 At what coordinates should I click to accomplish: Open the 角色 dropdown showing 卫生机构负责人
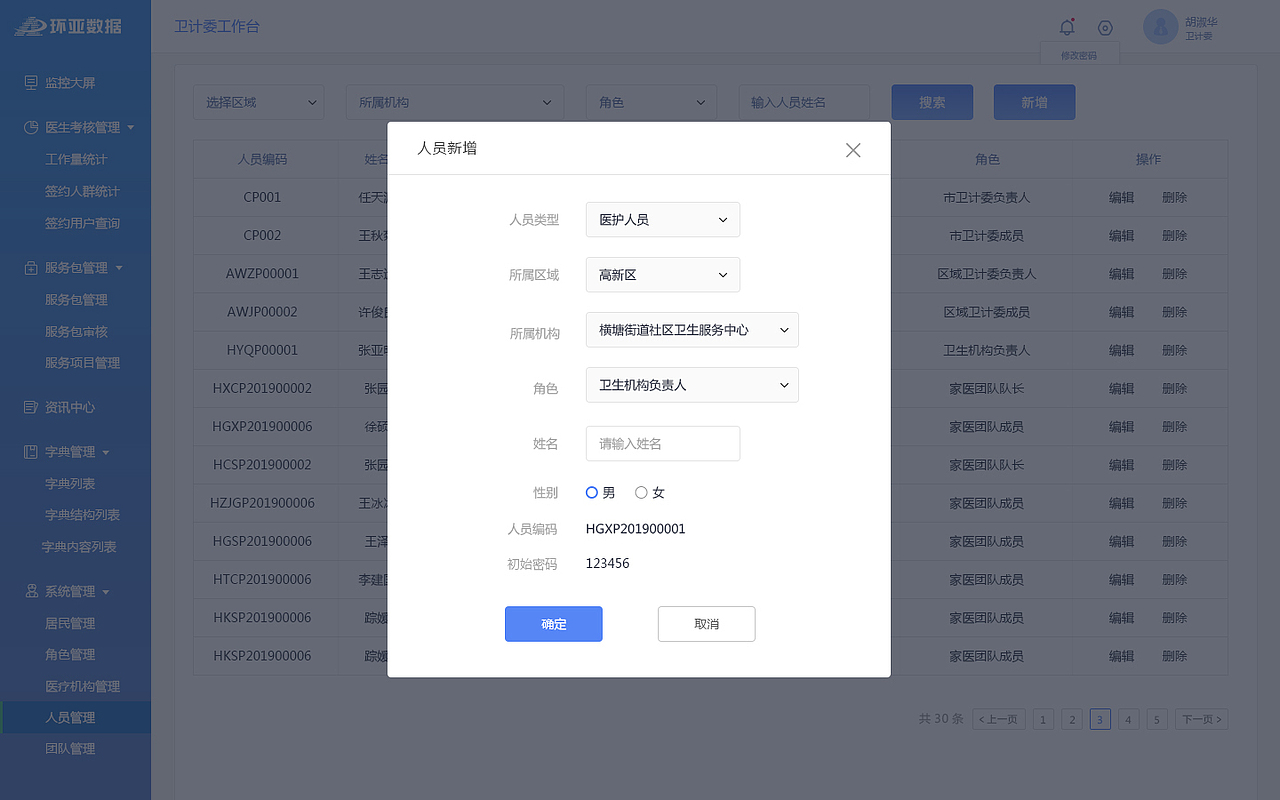pos(692,385)
